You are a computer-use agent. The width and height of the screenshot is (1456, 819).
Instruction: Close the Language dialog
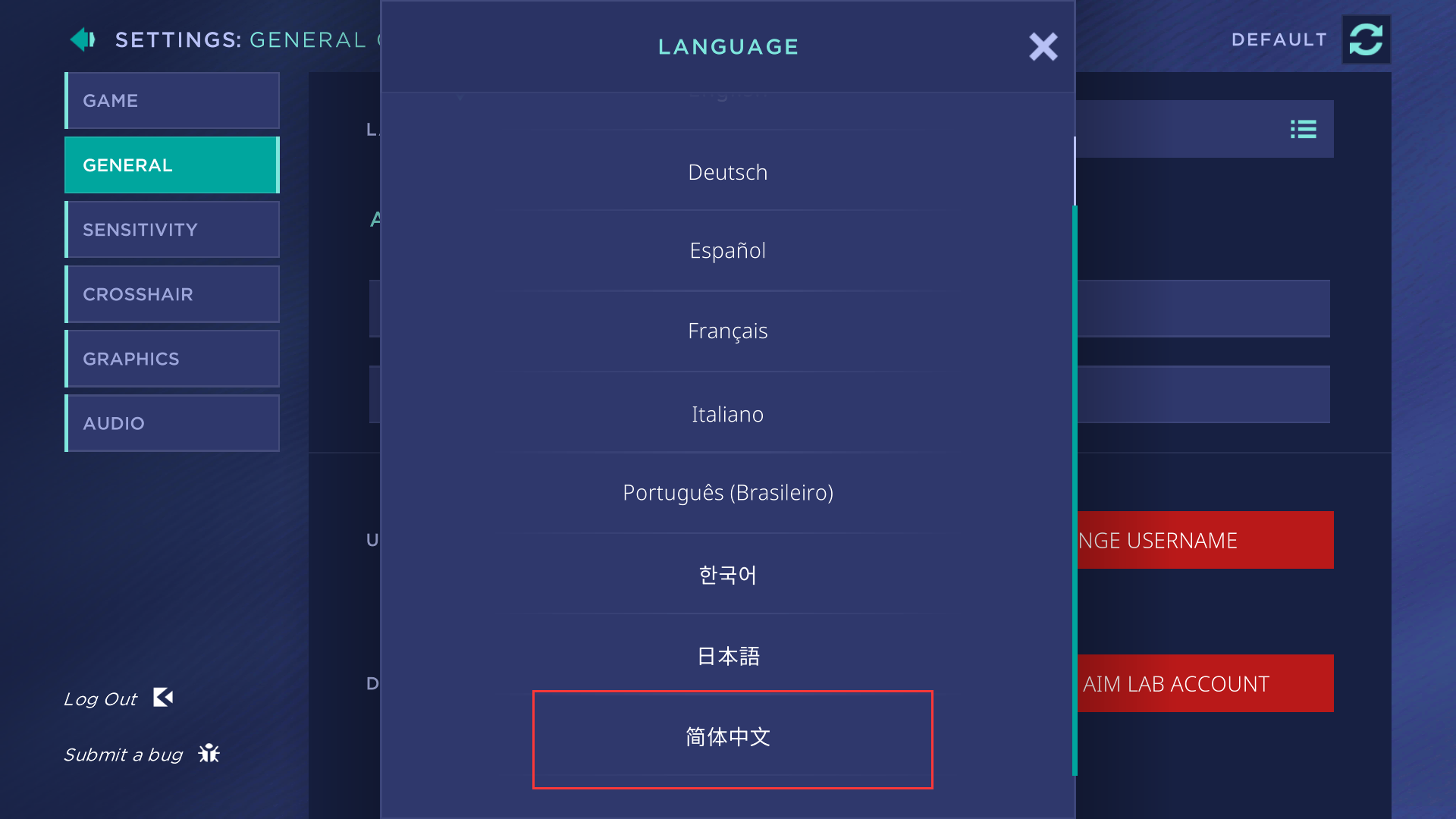1043,47
